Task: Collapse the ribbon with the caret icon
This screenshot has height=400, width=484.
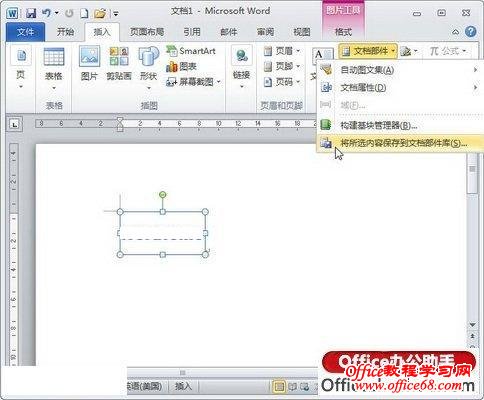Action: [x=455, y=32]
